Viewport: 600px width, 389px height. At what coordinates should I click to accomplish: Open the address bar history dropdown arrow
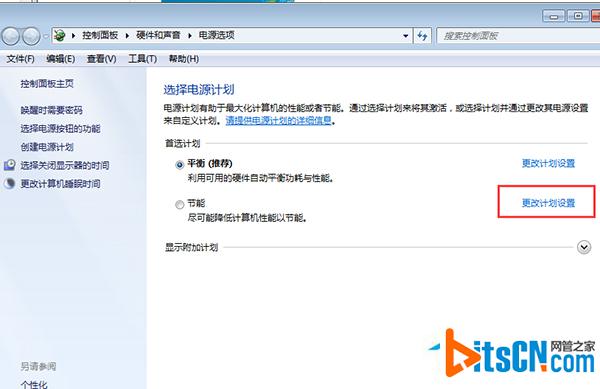pos(406,36)
